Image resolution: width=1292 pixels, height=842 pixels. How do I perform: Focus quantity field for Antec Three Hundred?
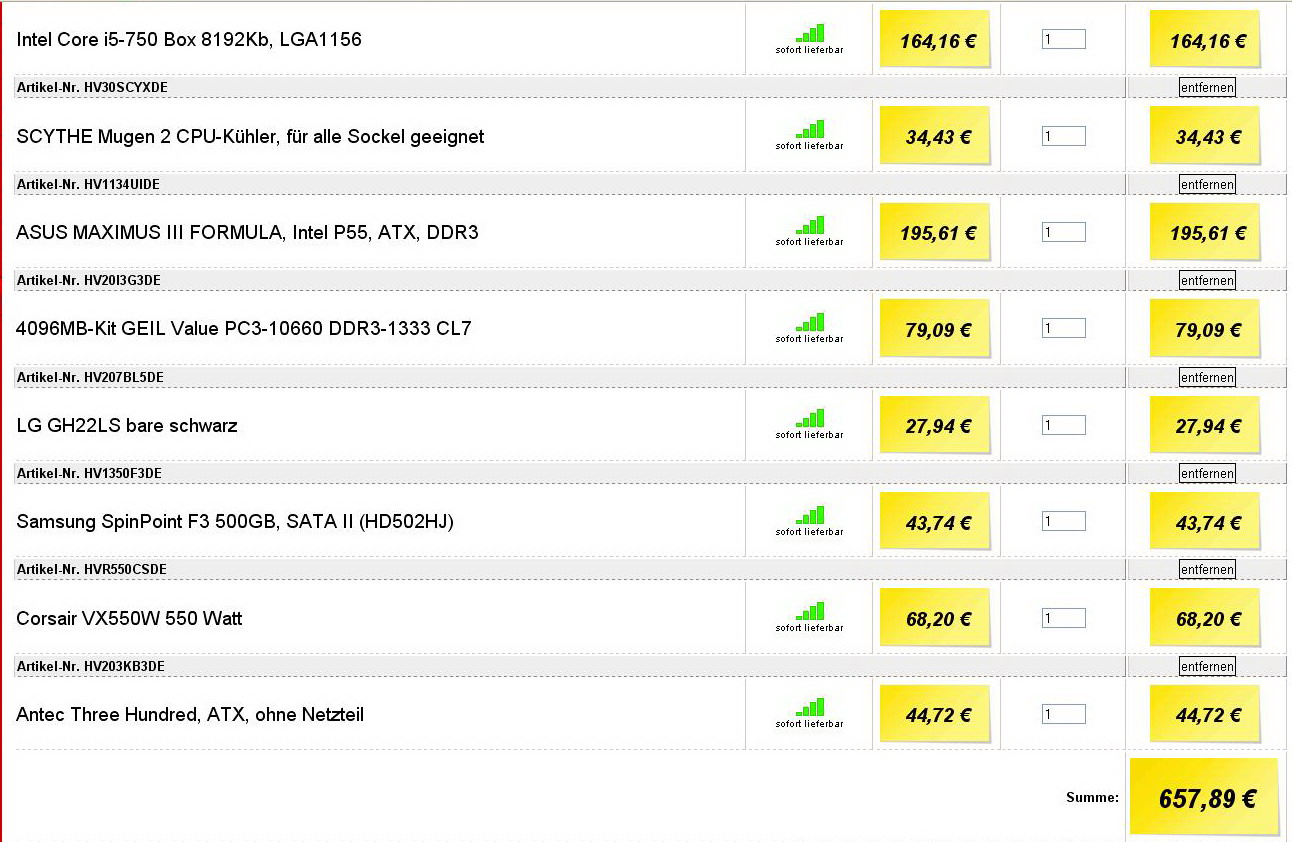pos(1063,714)
